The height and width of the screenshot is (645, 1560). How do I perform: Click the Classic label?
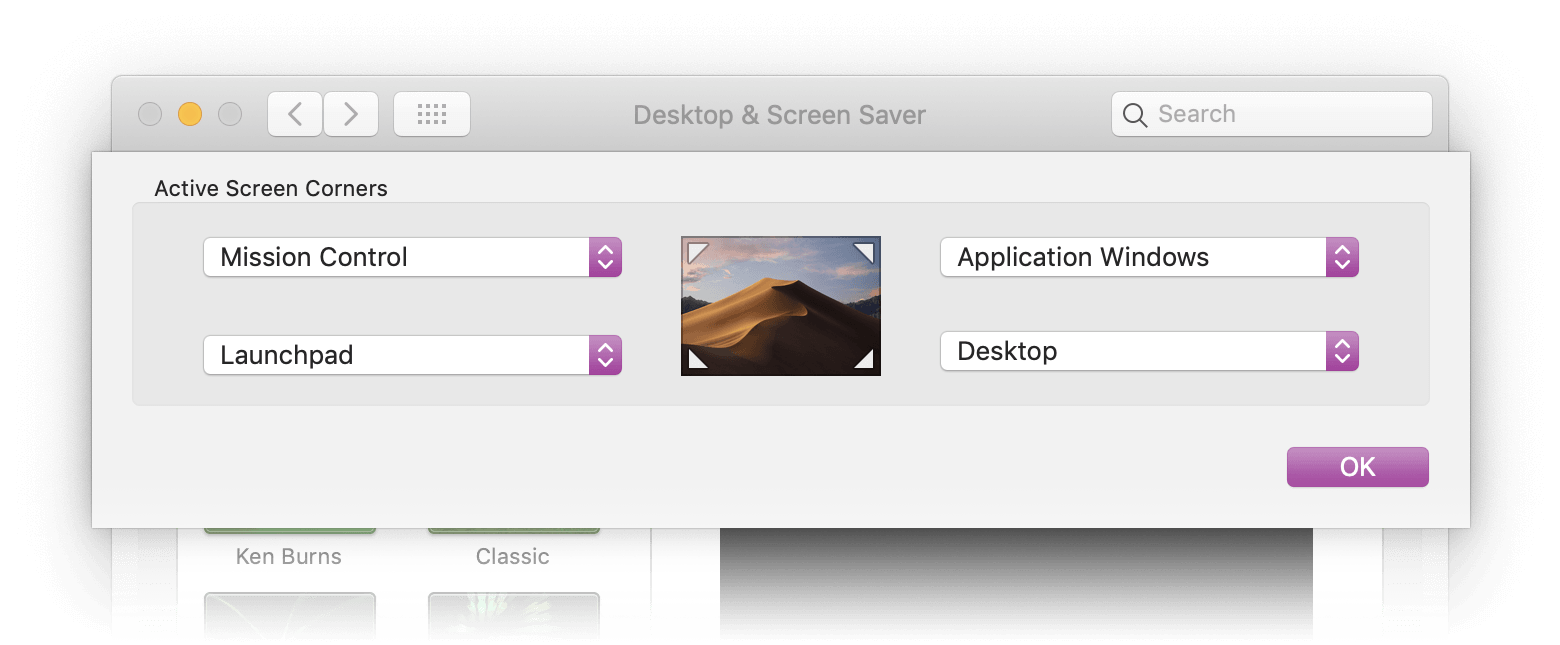point(513,557)
